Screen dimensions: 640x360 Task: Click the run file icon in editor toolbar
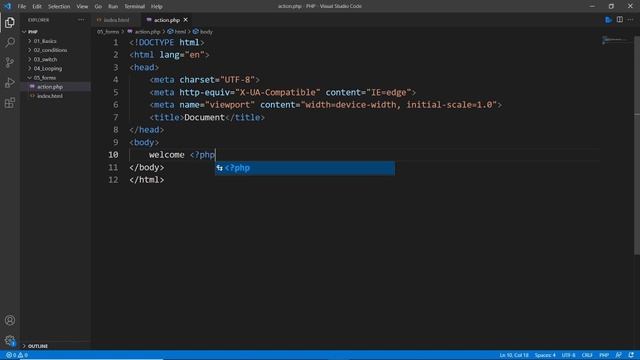608,20
